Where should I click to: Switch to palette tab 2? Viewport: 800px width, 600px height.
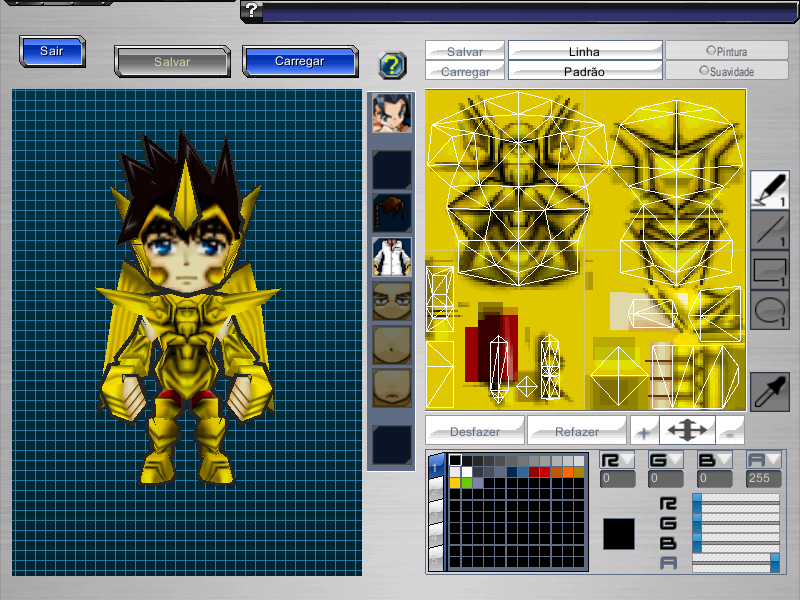436,490
